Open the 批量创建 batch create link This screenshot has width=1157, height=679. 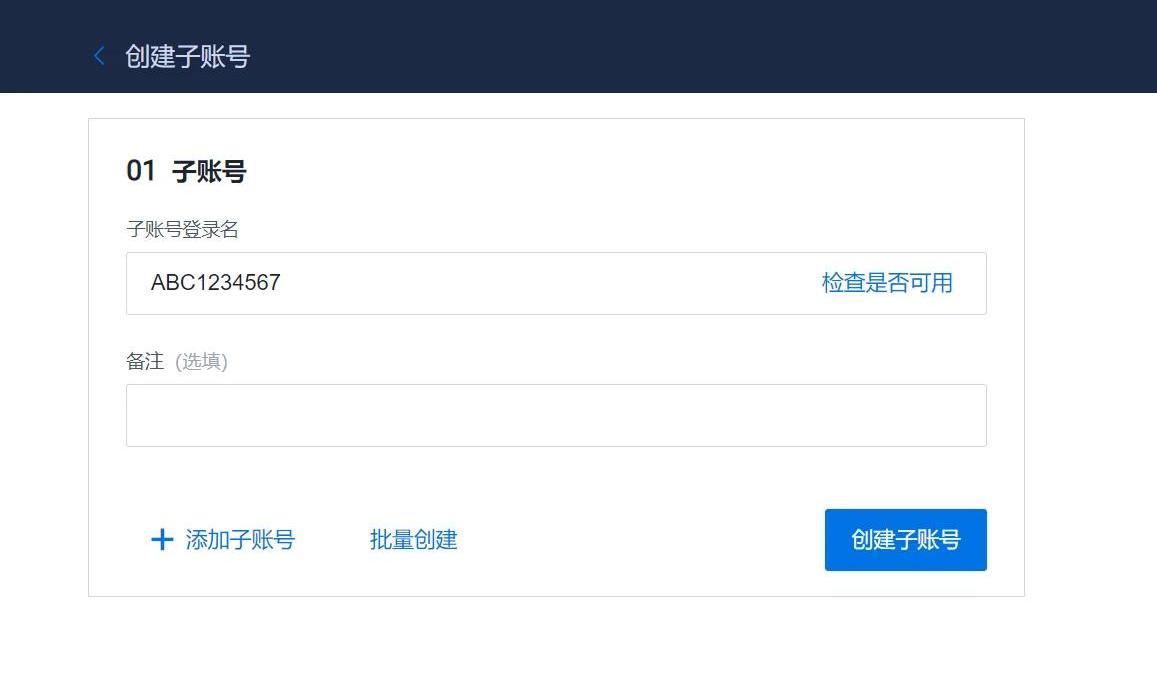pos(413,540)
